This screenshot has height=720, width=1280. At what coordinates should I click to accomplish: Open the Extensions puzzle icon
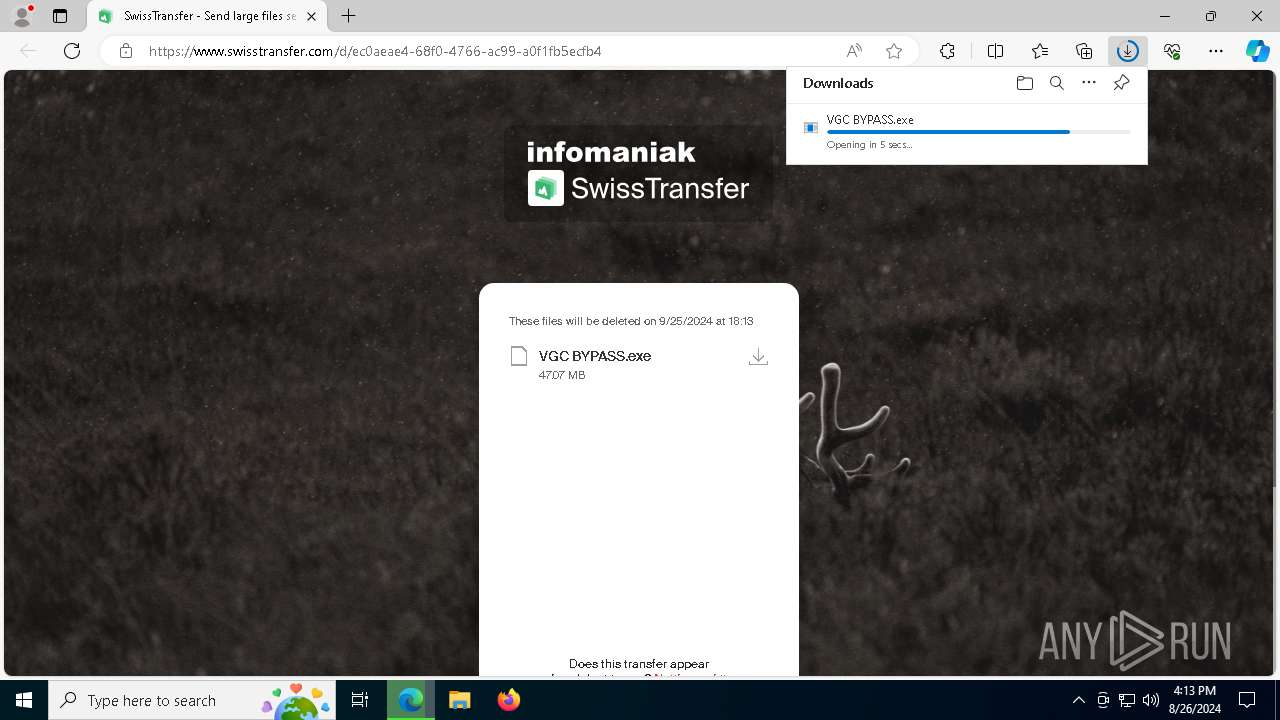(x=947, y=51)
